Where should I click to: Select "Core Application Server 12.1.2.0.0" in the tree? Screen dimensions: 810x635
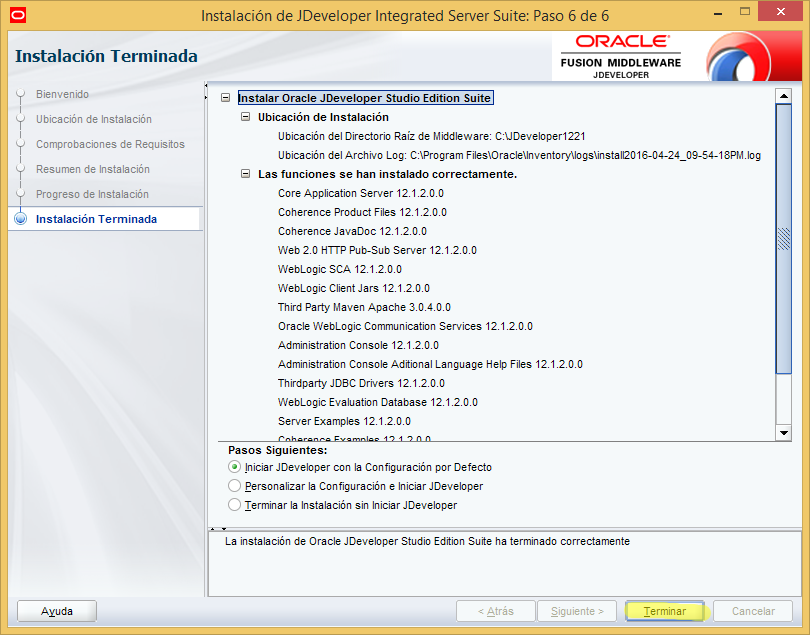click(357, 193)
